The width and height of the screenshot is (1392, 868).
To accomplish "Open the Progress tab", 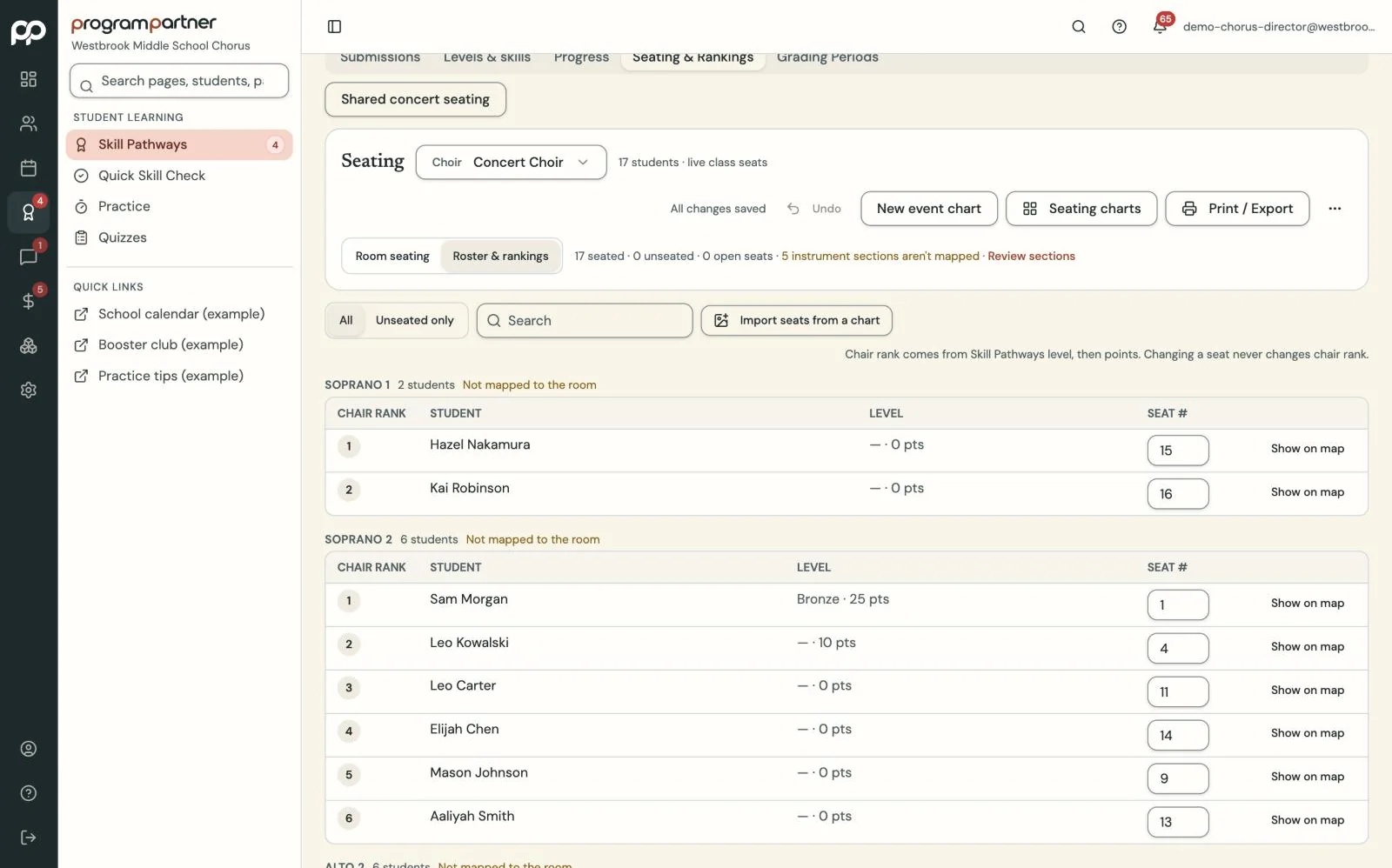I will tap(581, 58).
